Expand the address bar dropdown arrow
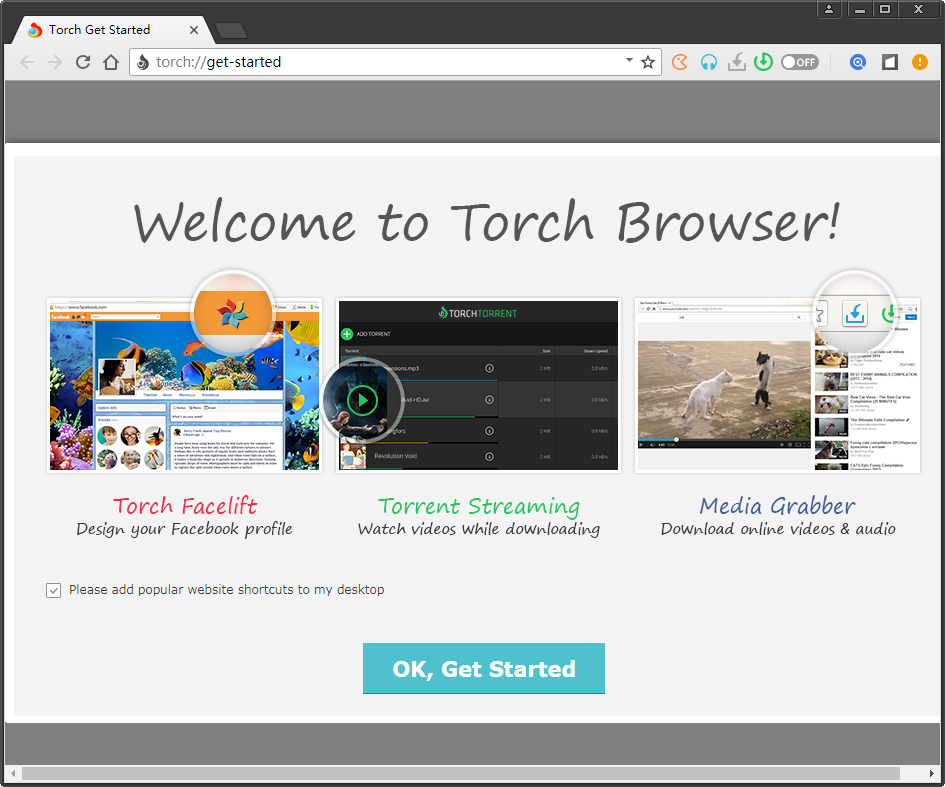Viewport: 945px width, 787px height. (629, 61)
